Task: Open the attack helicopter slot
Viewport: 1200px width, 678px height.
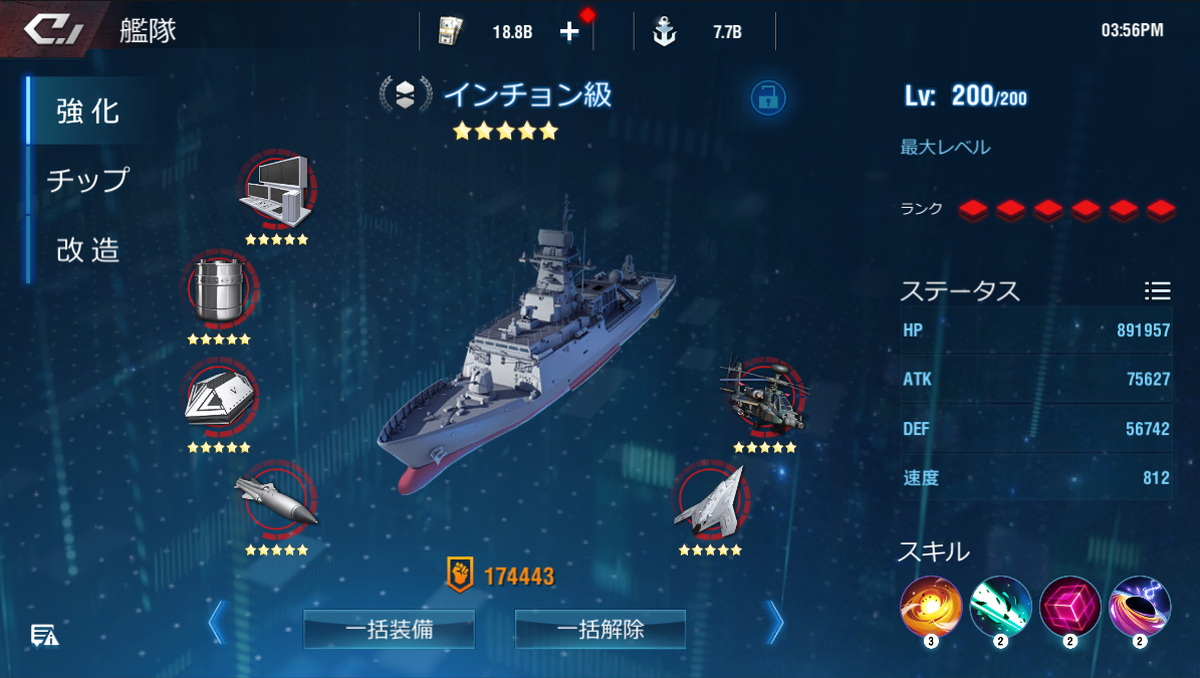Action: 765,398
